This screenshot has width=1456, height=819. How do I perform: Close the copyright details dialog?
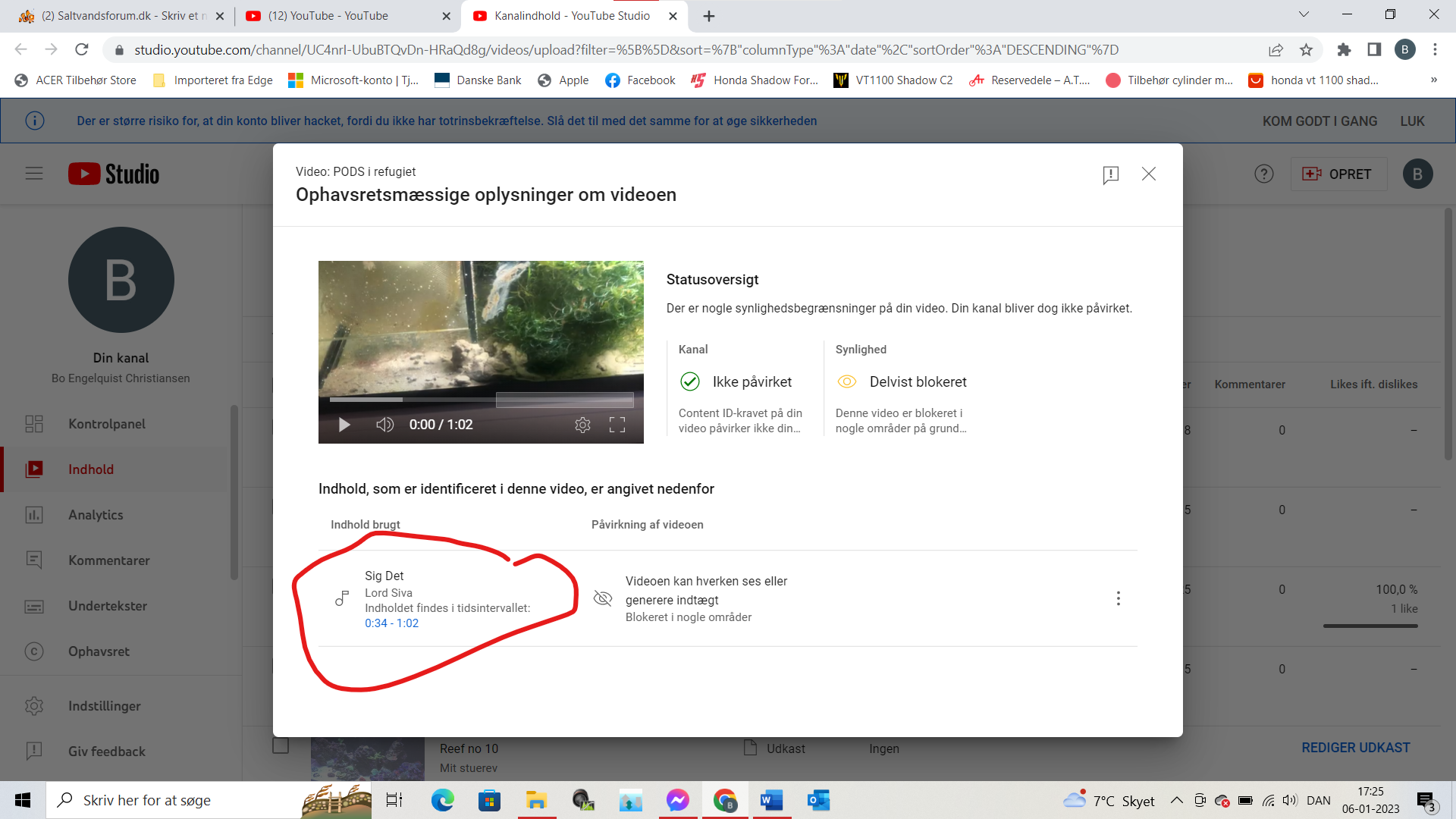point(1149,174)
